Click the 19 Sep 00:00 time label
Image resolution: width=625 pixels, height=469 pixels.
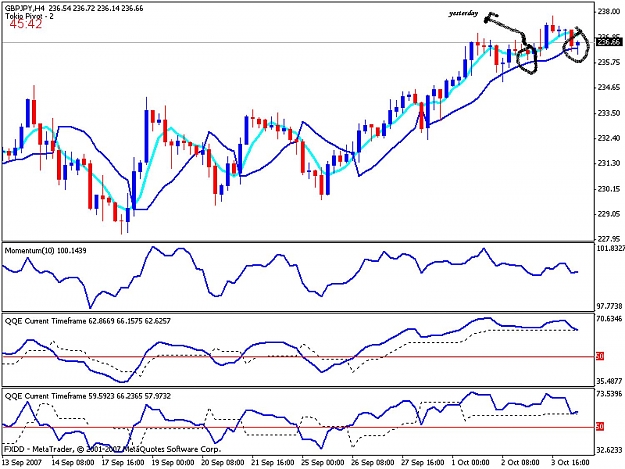pos(173,463)
